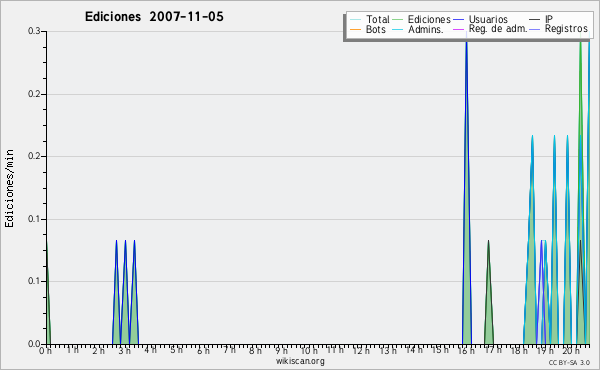Click the Total legend color line

tap(355, 20)
